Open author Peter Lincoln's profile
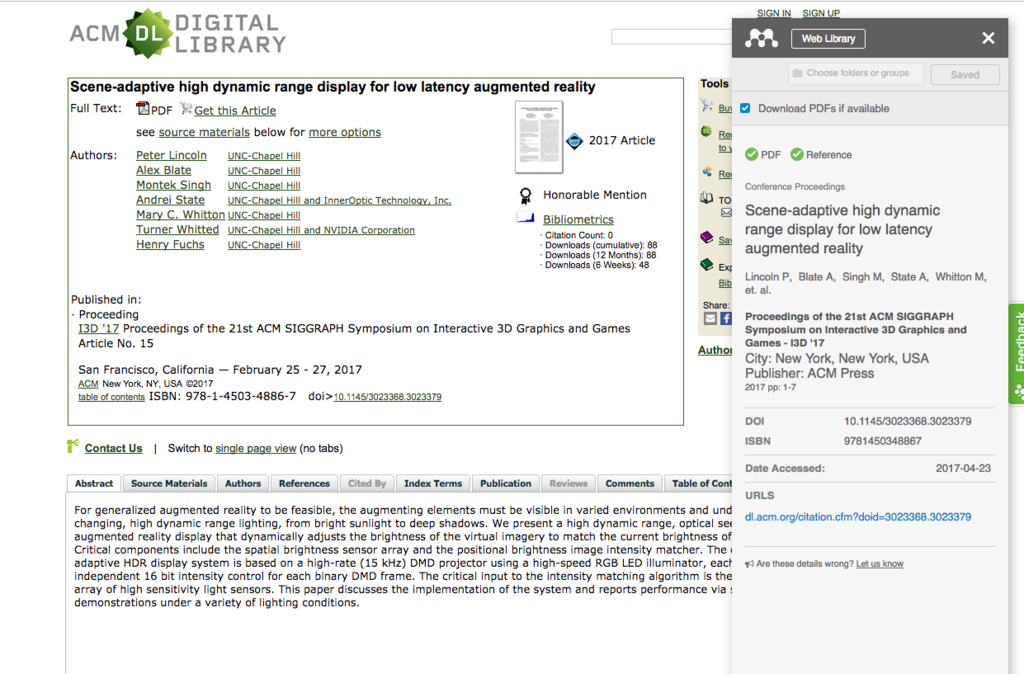1024x674 pixels. [171, 155]
